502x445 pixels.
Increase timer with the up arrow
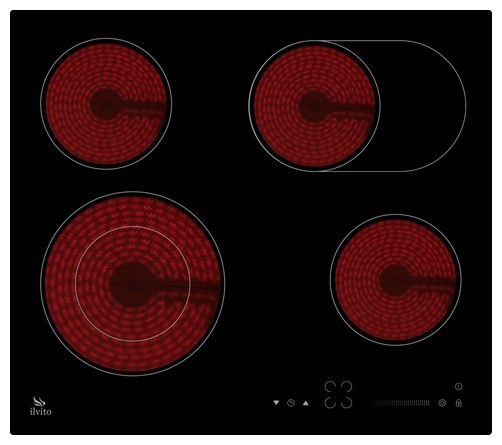[305, 403]
